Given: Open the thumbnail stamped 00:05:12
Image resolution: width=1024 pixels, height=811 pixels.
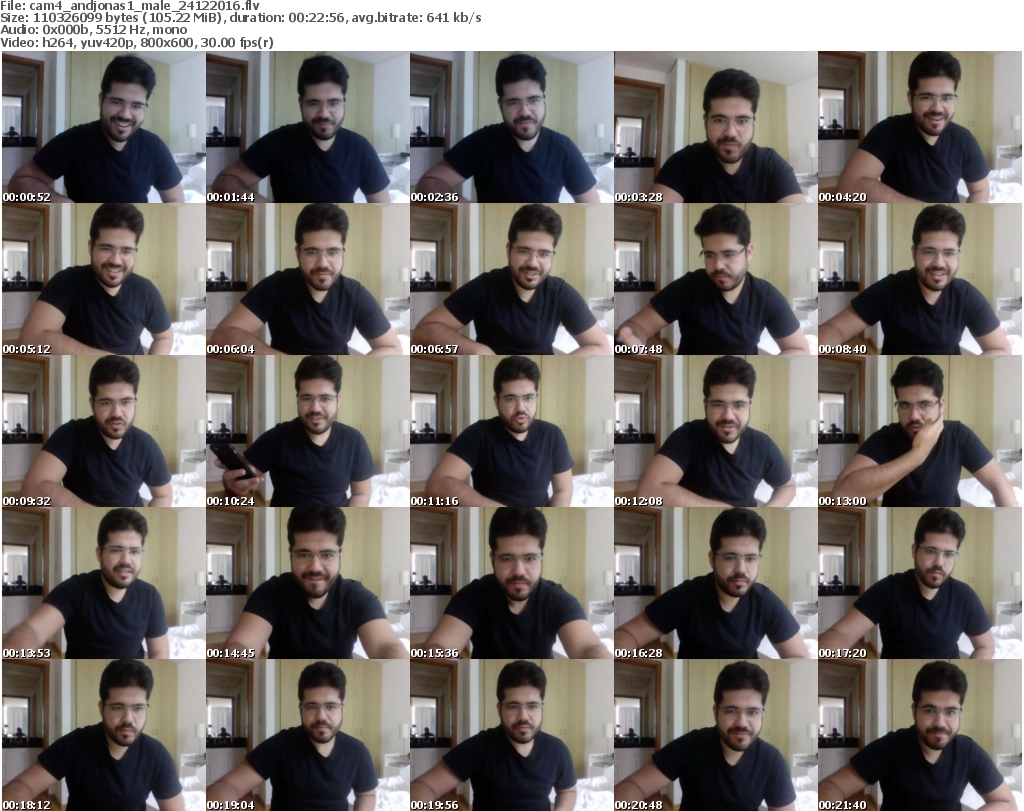Looking at the screenshot, I should click(x=103, y=279).
